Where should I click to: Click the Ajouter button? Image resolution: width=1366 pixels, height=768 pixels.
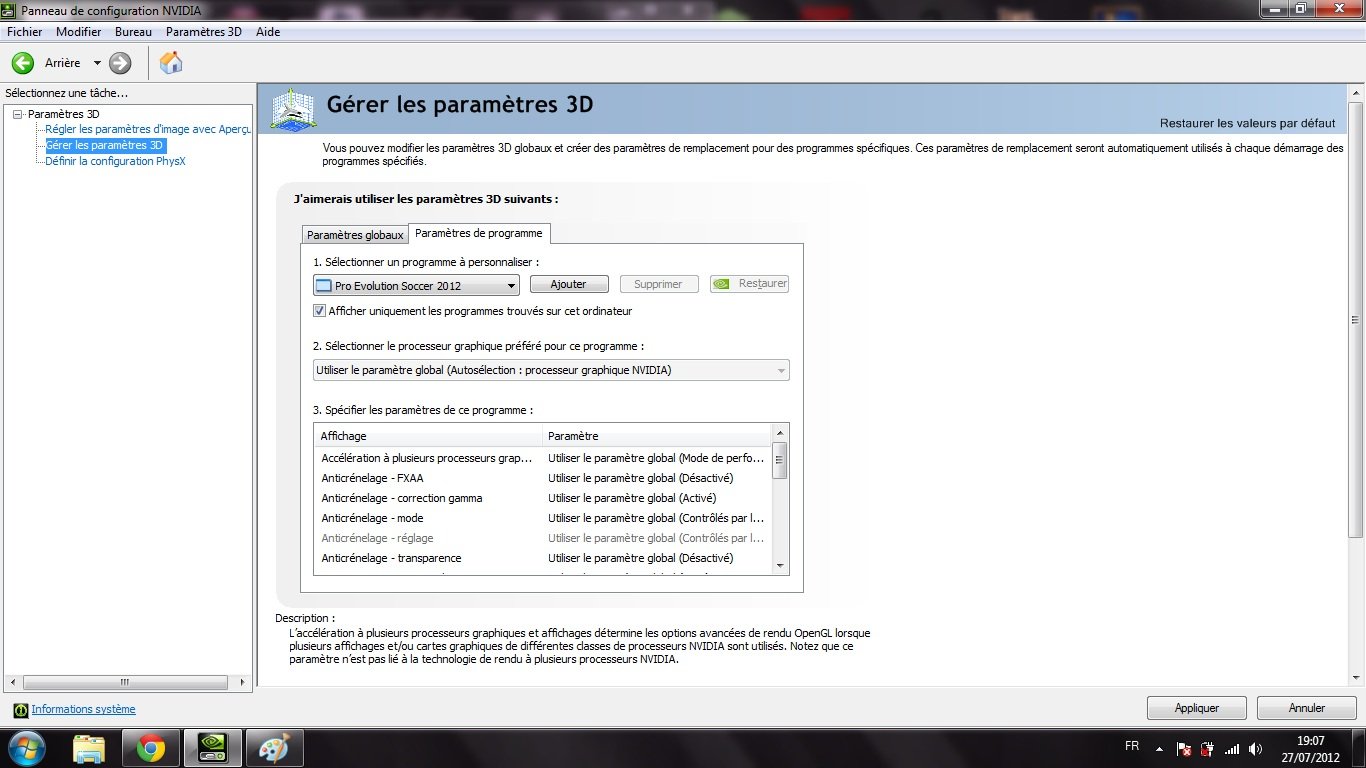(568, 284)
